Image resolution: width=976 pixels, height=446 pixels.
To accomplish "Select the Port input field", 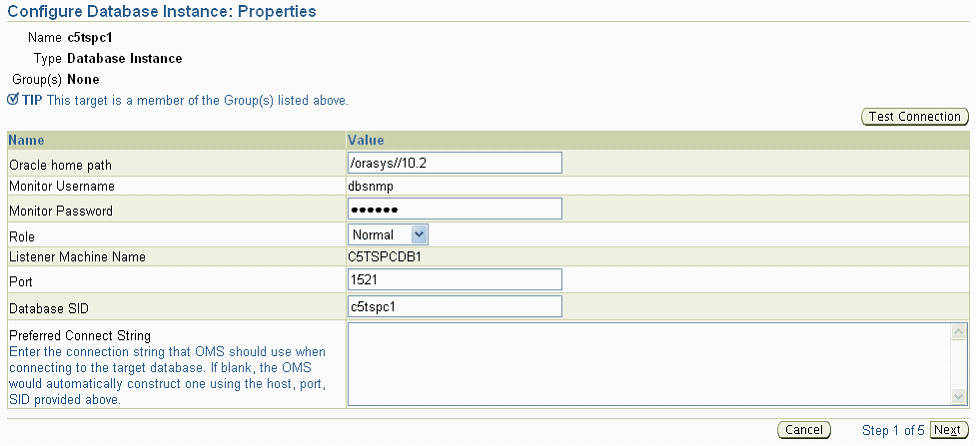I will pos(455,280).
